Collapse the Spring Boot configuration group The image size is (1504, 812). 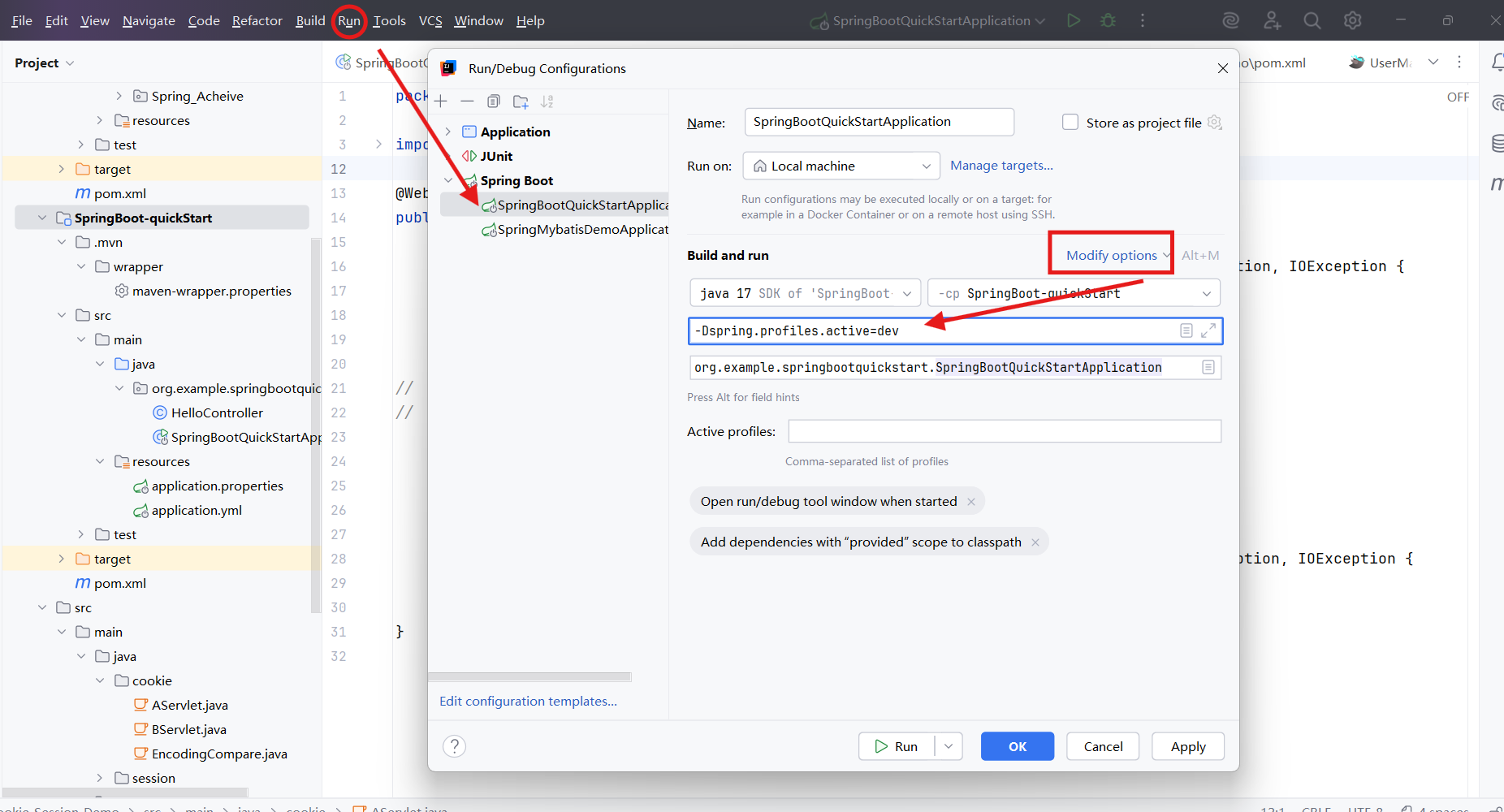447,180
